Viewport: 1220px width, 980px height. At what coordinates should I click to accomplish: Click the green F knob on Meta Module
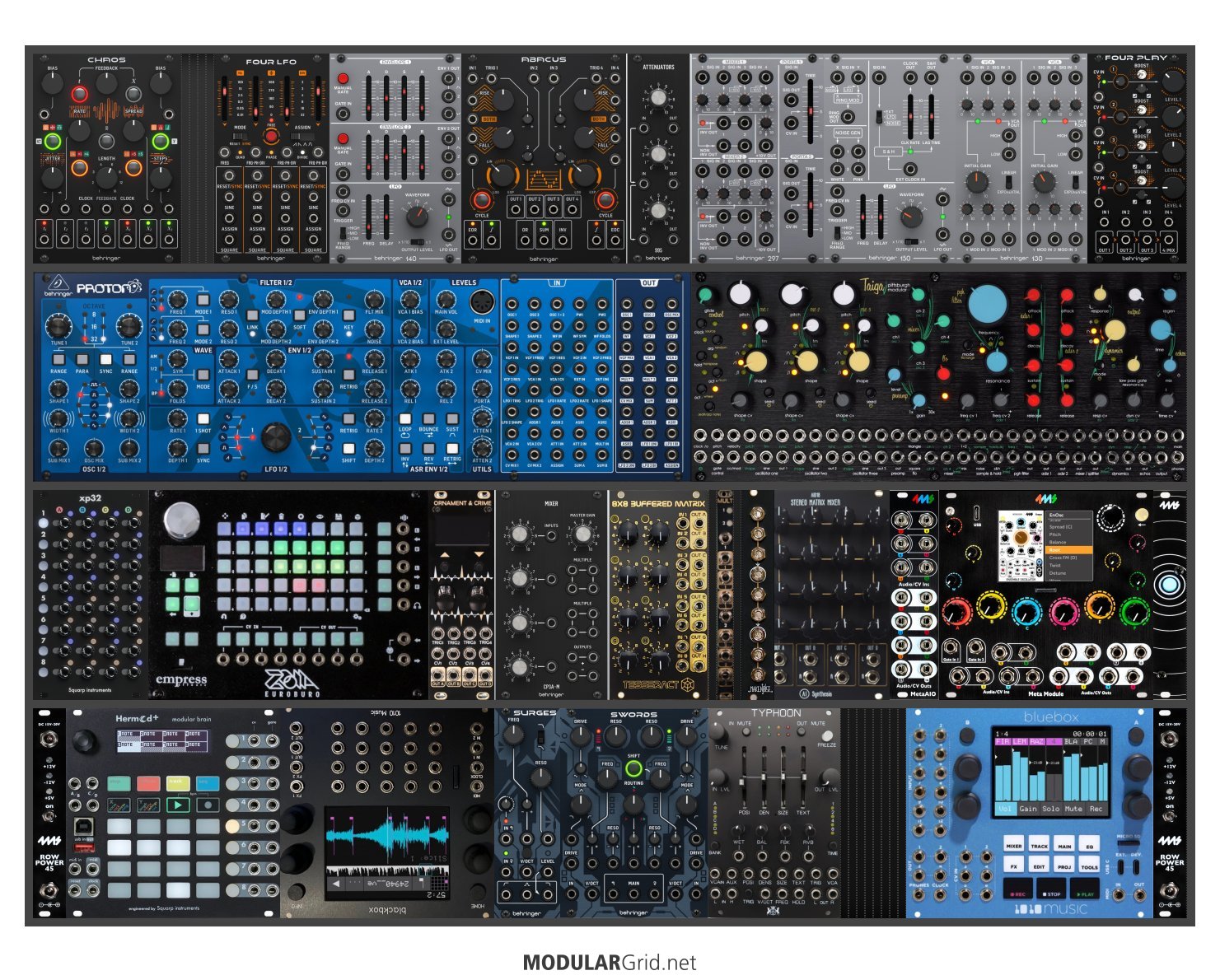1135,611
